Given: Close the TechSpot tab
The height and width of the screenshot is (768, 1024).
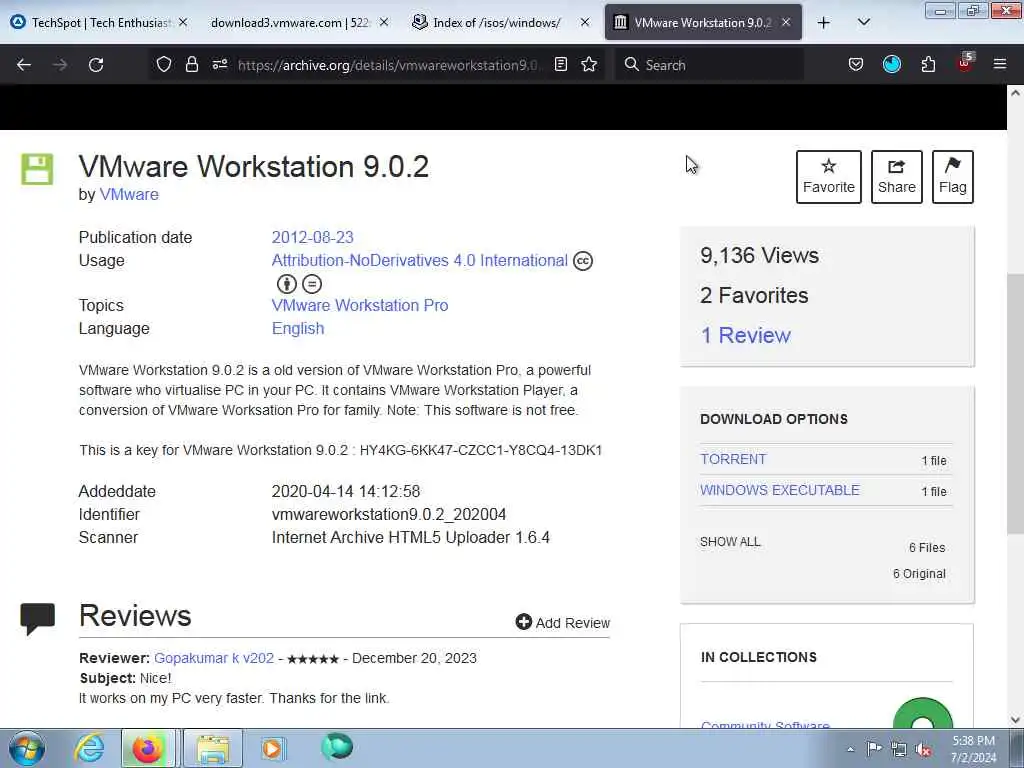Looking at the screenshot, I should tap(183, 22).
